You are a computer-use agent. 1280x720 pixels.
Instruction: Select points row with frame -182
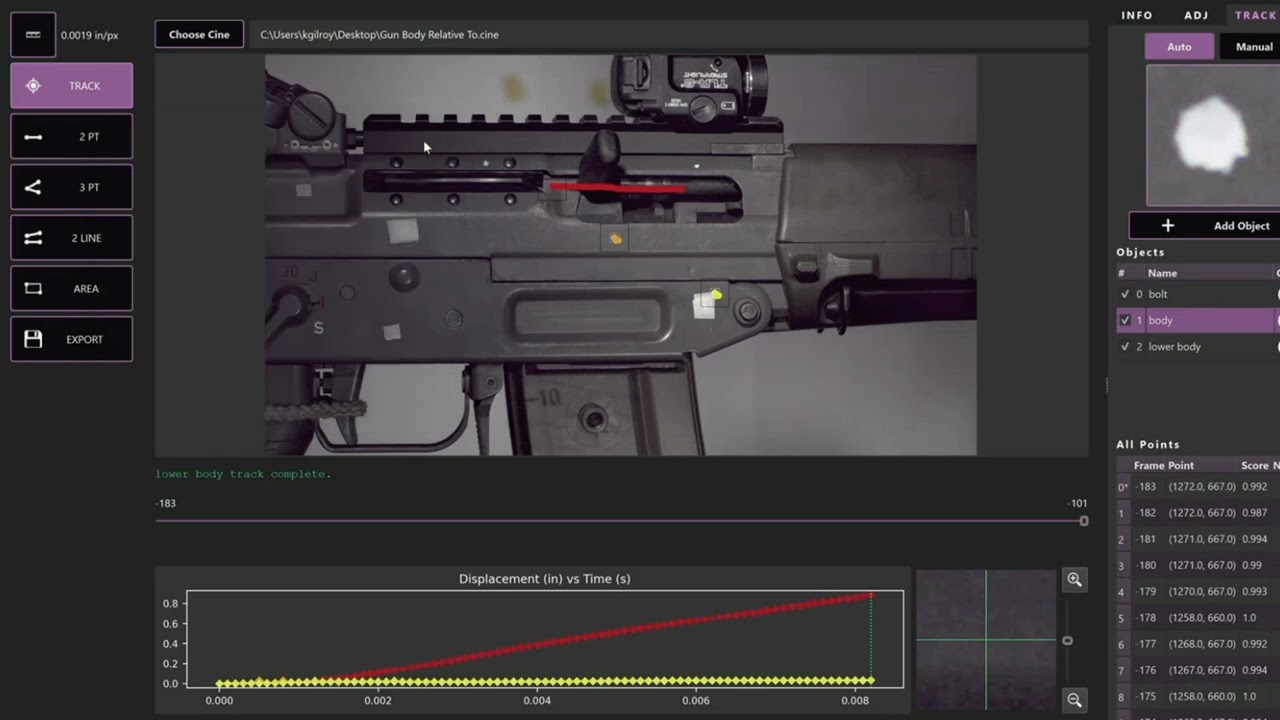coord(1198,513)
